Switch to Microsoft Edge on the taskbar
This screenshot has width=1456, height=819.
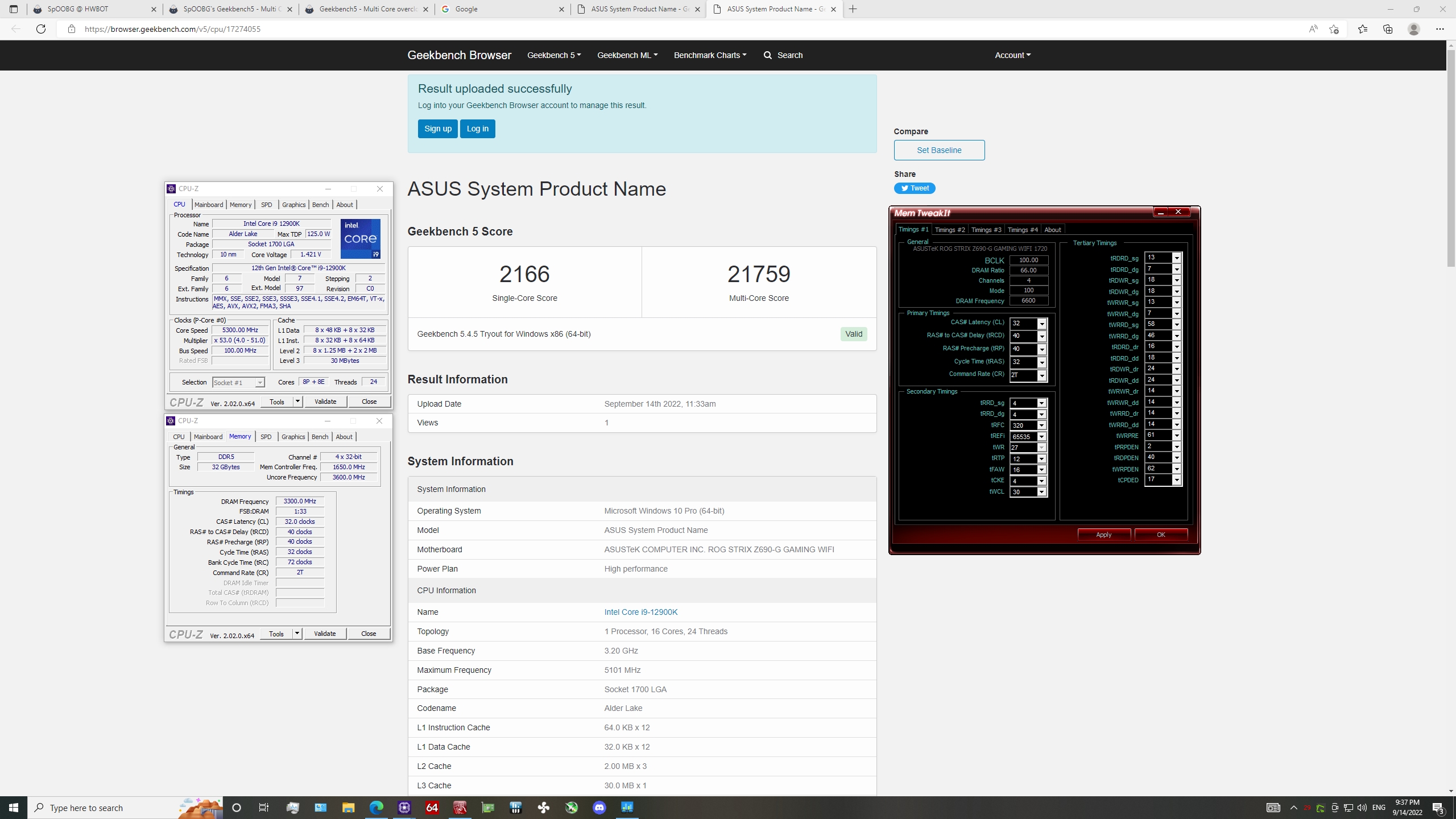376,808
